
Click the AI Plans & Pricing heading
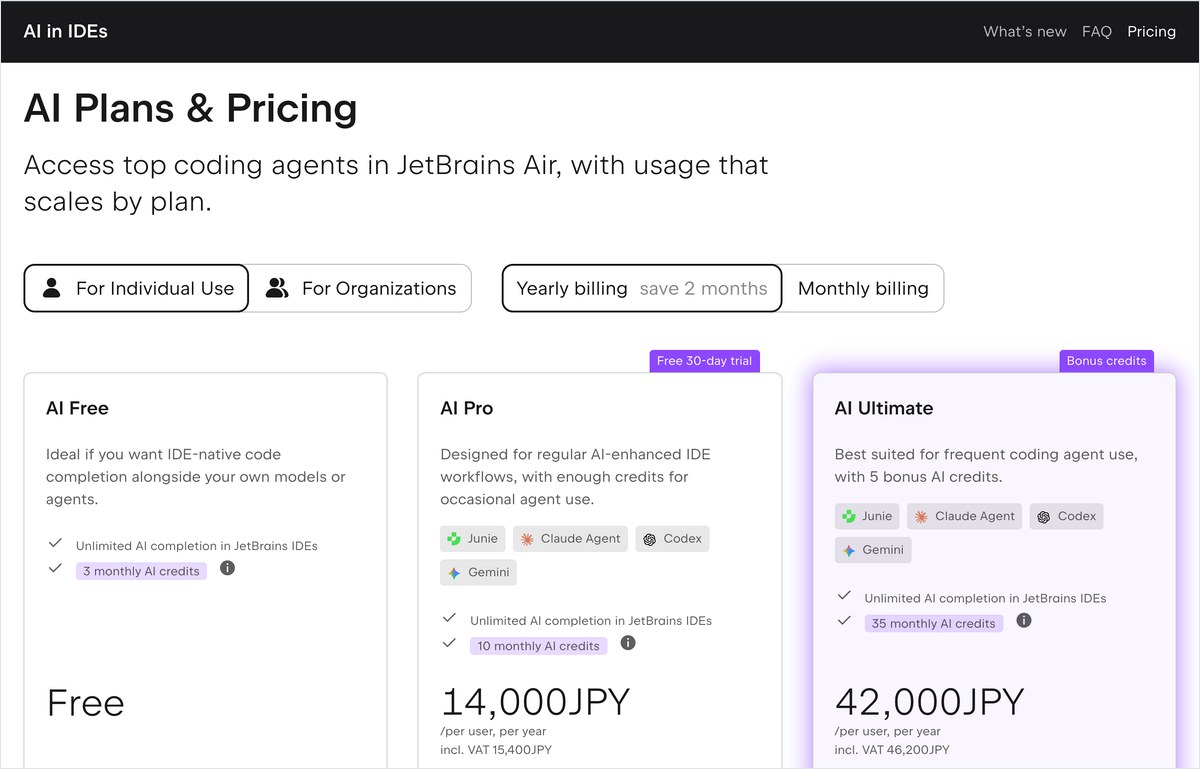(190, 108)
